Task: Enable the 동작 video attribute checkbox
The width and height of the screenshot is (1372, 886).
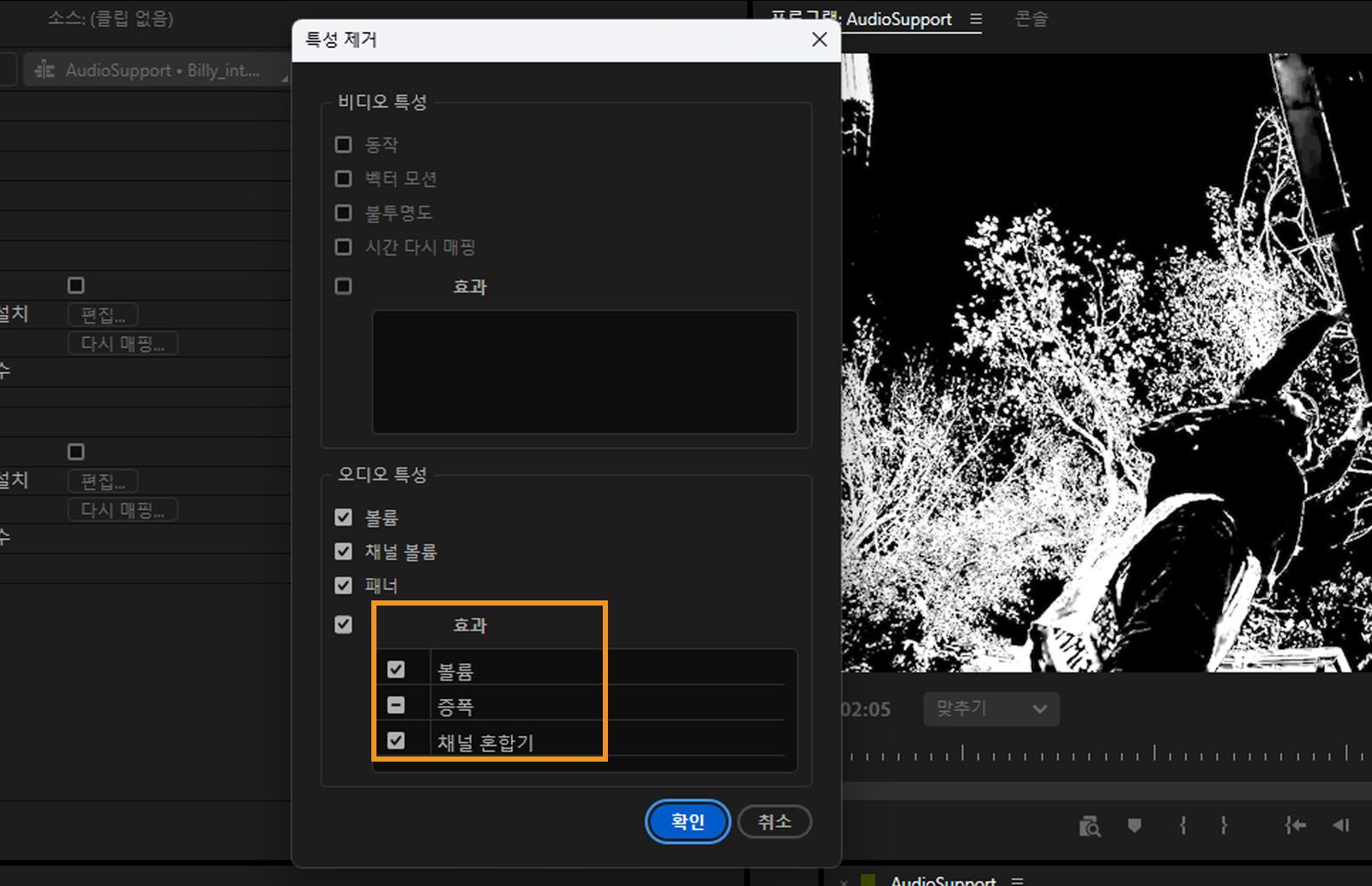Action: pyautogui.click(x=343, y=144)
